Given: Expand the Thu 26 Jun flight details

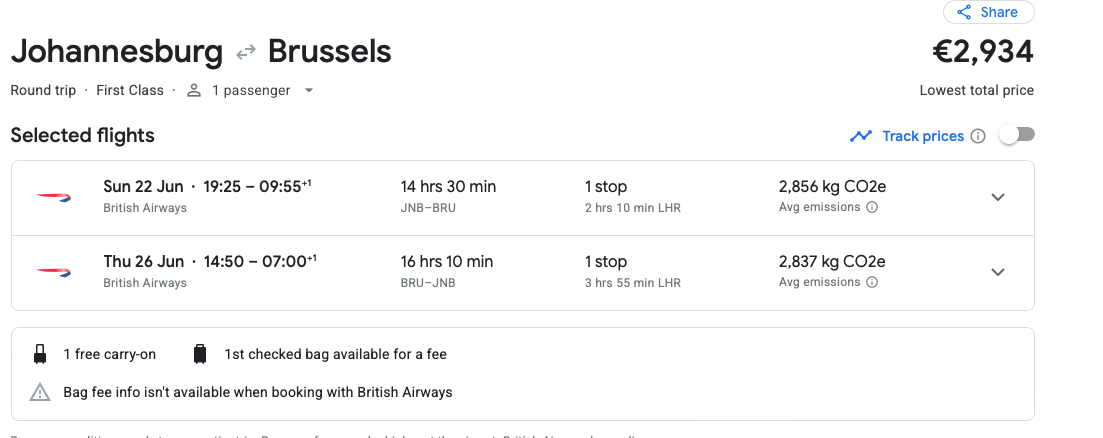Looking at the screenshot, I should [x=997, y=272].
